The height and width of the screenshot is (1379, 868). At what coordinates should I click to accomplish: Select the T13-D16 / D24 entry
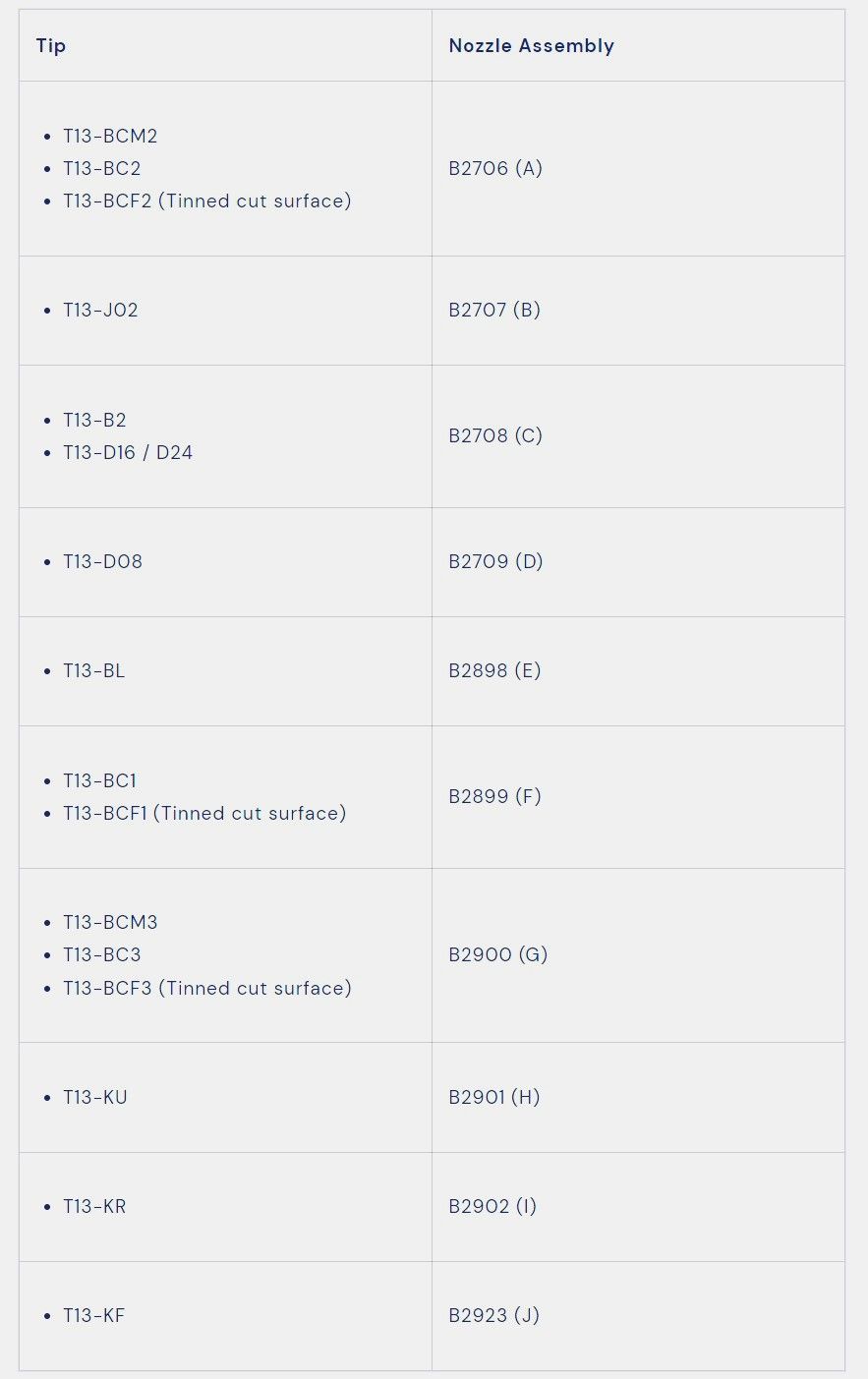[x=128, y=452]
